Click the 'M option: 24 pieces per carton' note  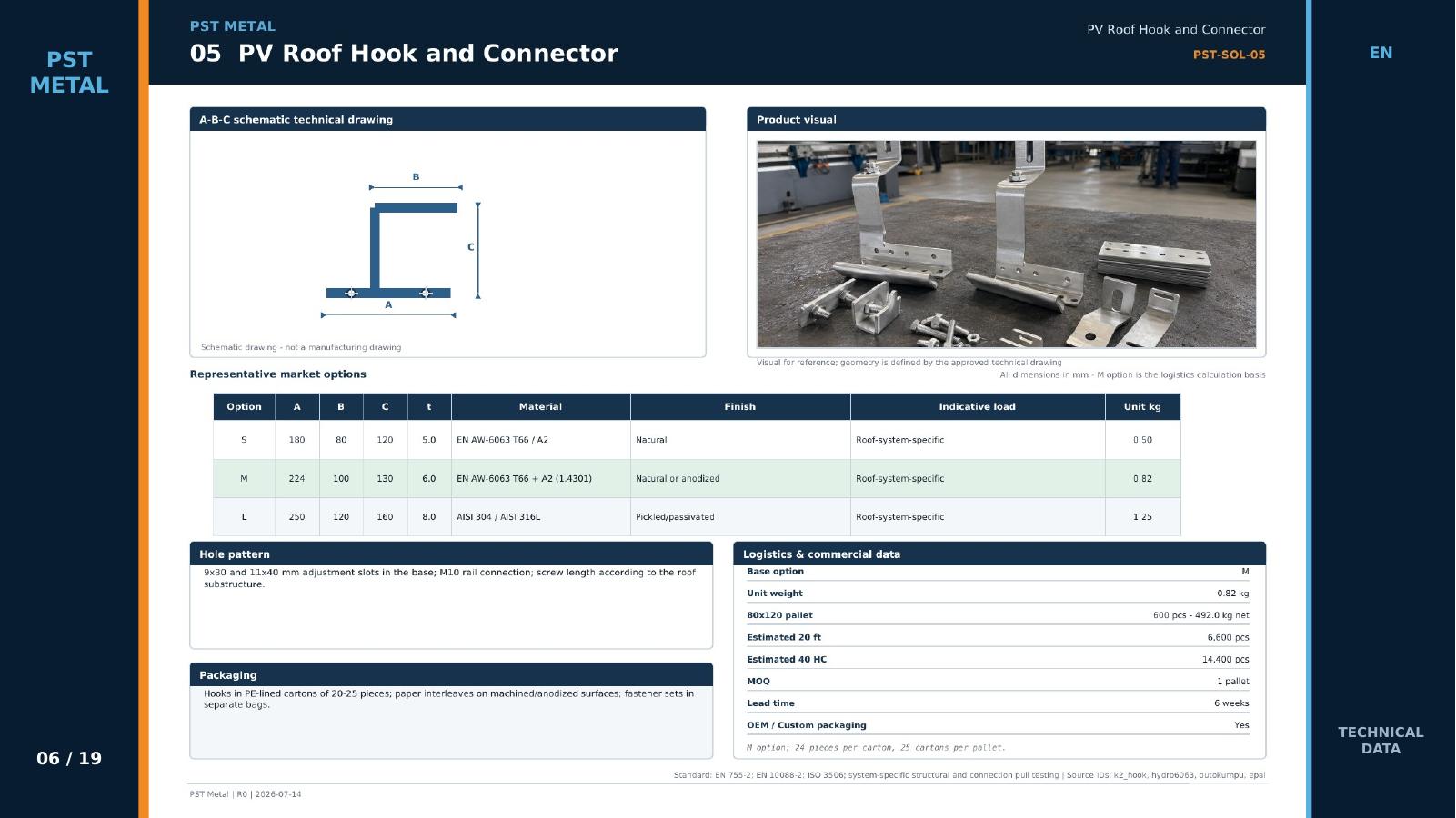[x=876, y=748]
